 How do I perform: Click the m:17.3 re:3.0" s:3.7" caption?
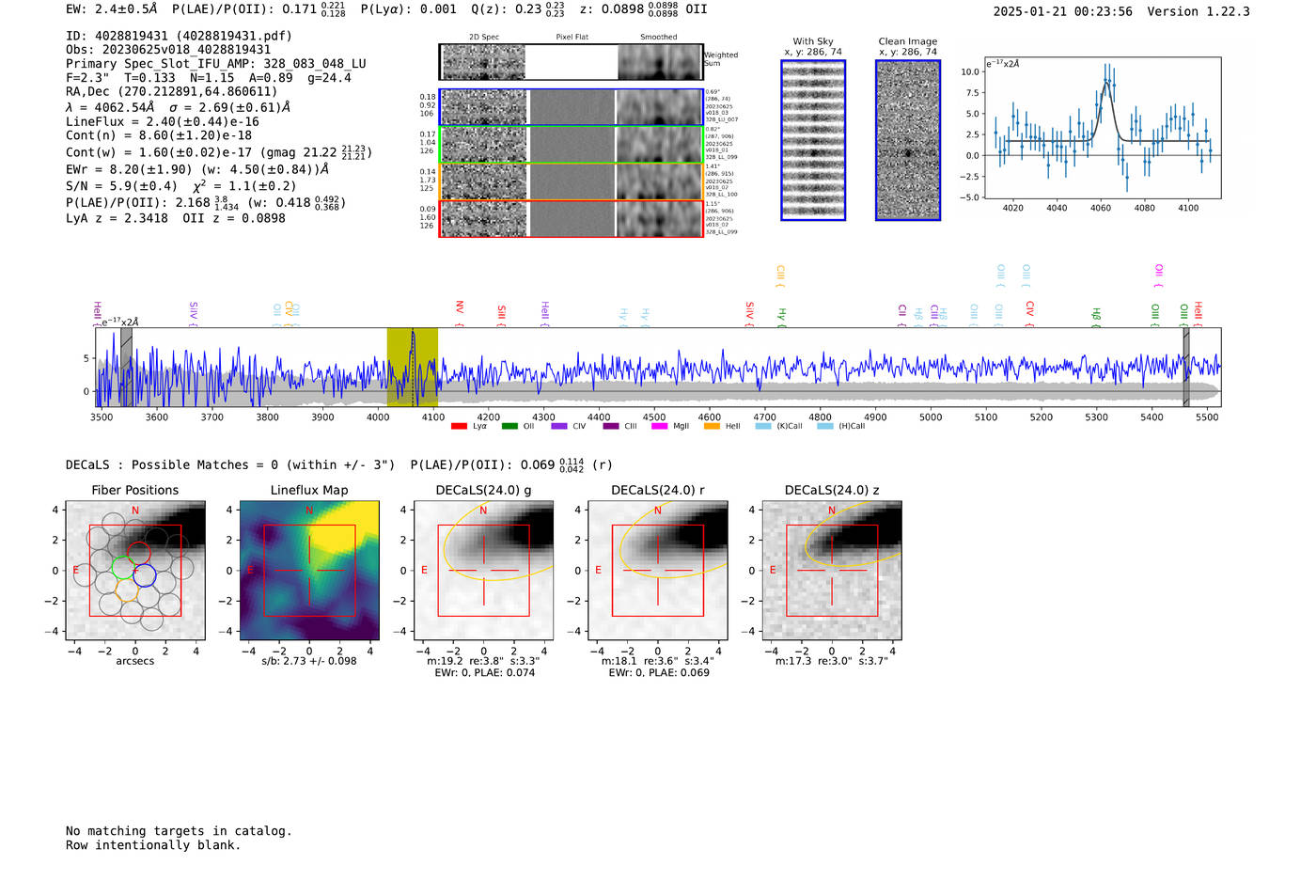832,661
